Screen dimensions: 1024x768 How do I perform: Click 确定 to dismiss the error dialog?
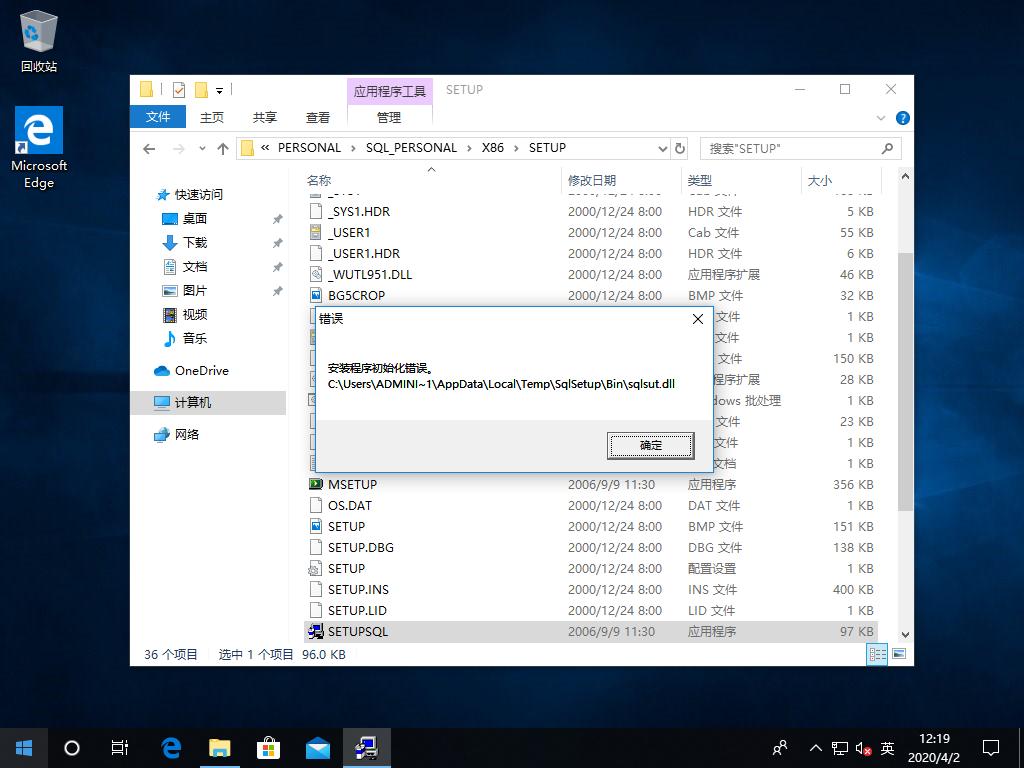pos(650,445)
